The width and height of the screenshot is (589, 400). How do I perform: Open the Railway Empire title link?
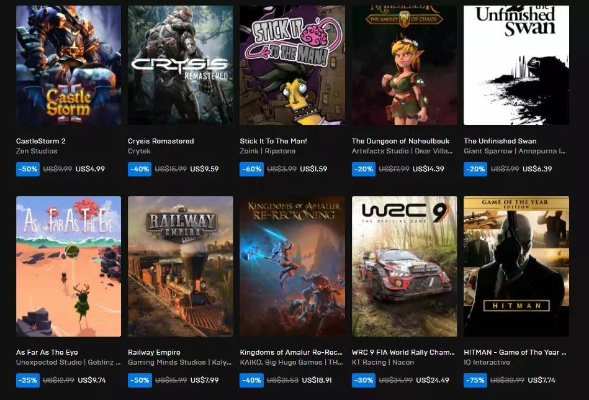[x=154, y=352]
